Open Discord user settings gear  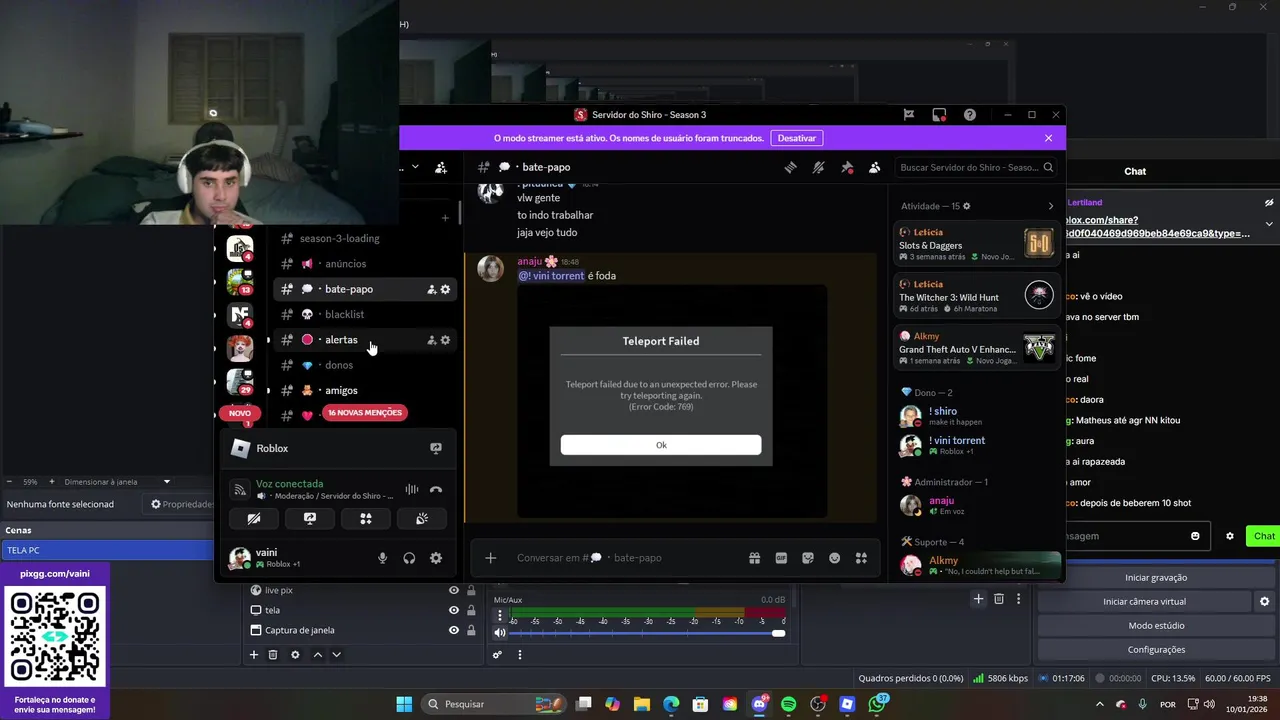coord(436,558)
